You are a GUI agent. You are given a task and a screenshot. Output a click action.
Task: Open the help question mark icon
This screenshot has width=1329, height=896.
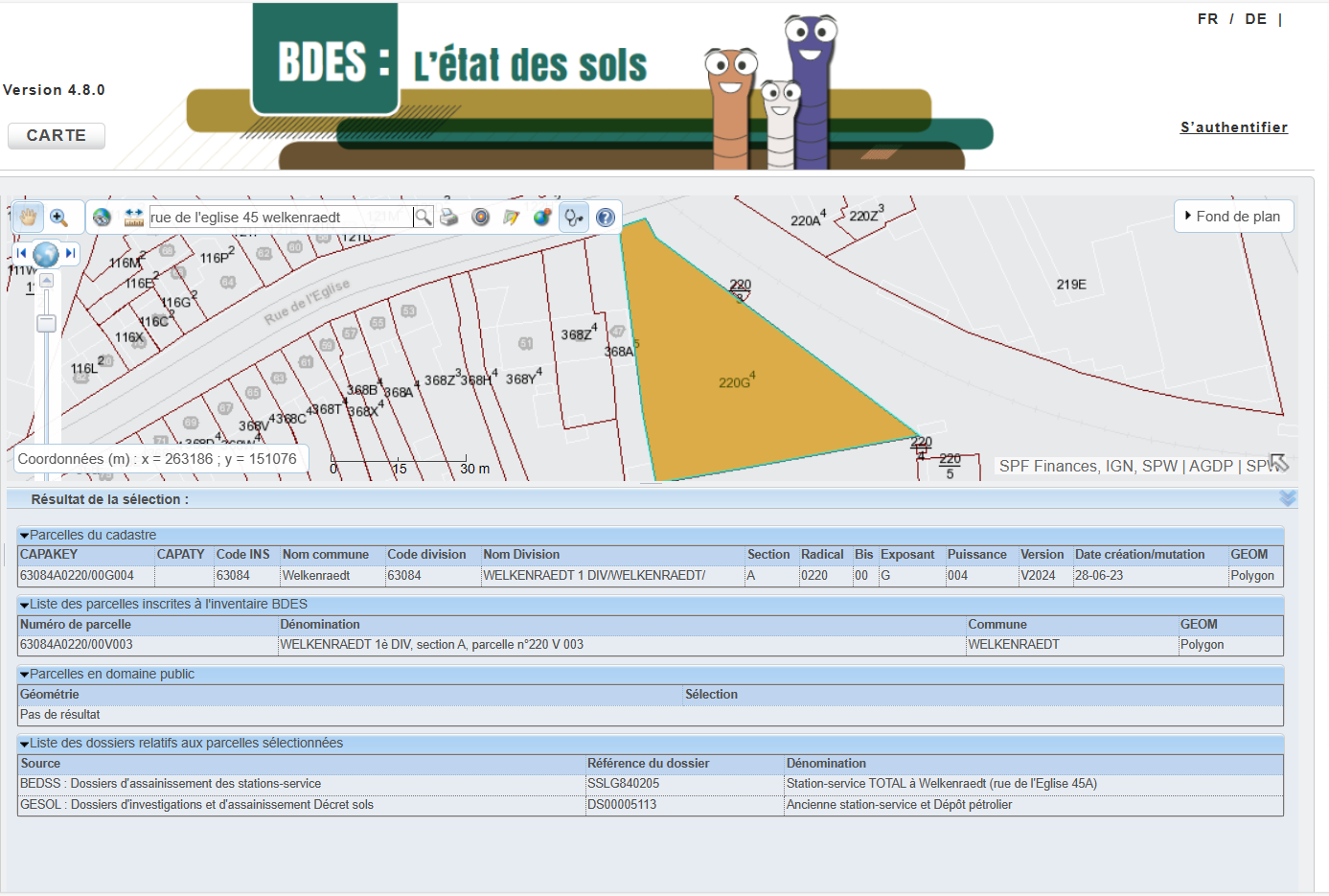[x=606, y=218]
